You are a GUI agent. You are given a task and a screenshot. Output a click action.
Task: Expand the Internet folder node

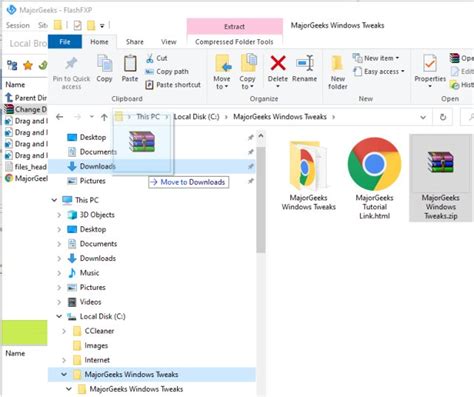tap(64, 360)
